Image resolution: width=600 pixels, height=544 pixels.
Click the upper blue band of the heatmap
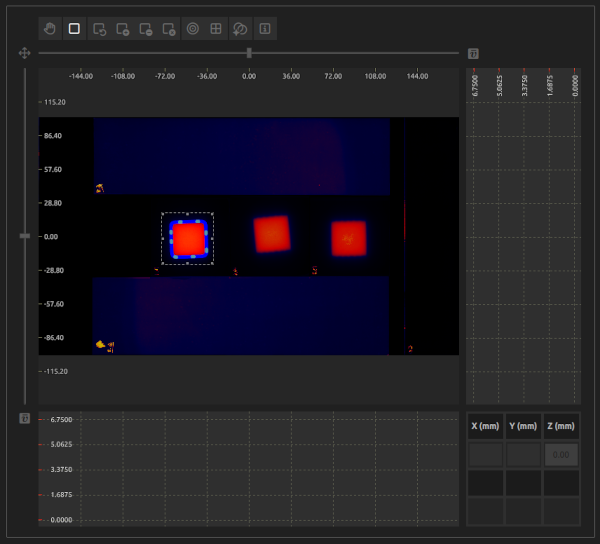point(241,156)
